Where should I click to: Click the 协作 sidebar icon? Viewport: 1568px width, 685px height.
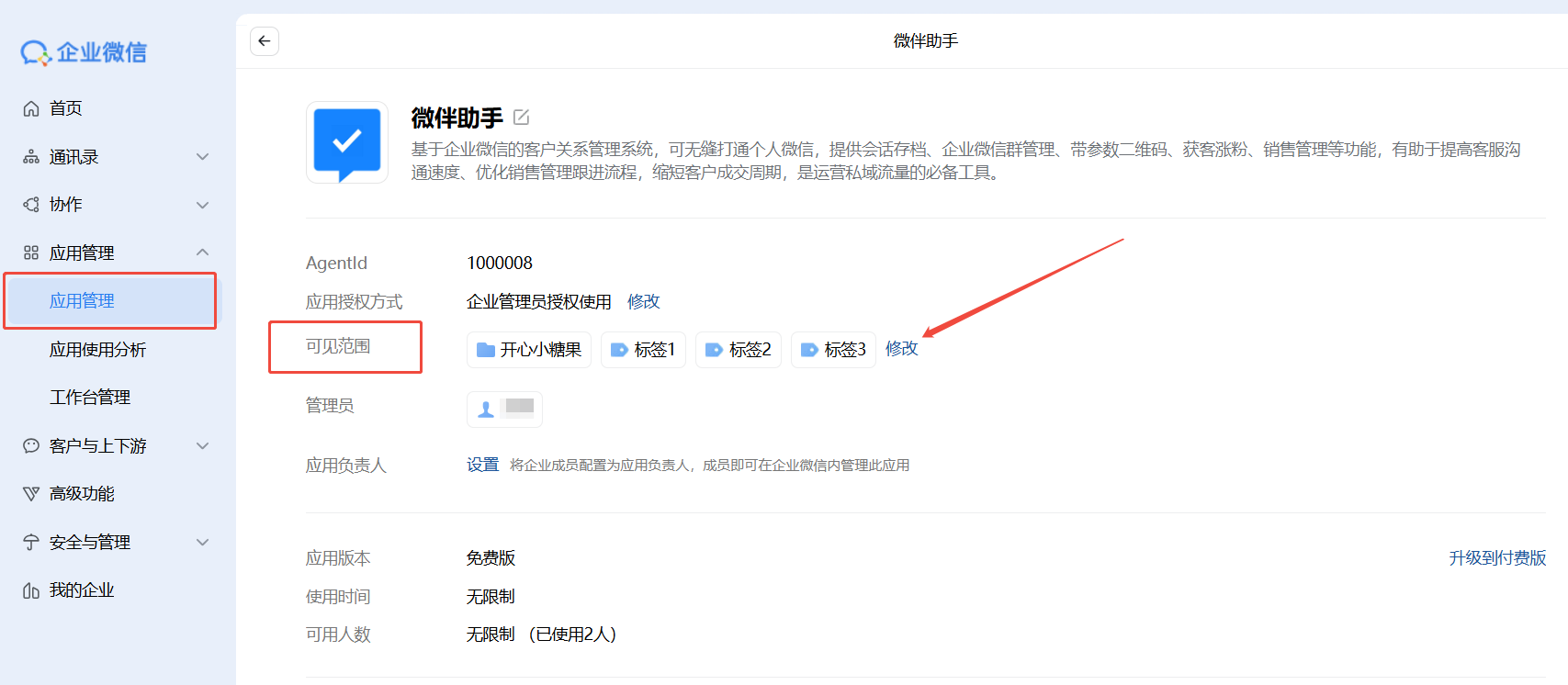point(31,205)
